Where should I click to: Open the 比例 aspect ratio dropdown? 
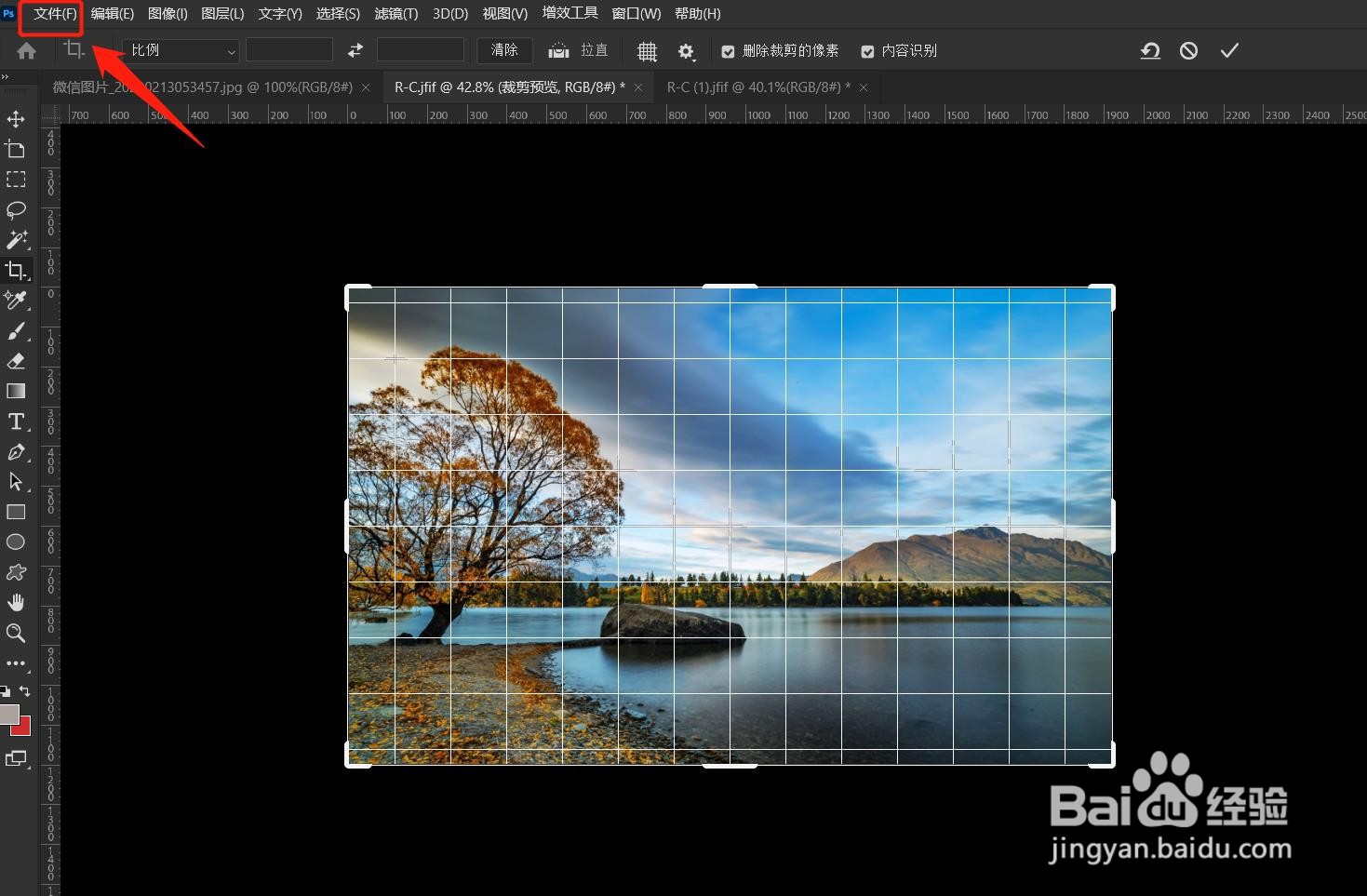(x=180, y=50)
